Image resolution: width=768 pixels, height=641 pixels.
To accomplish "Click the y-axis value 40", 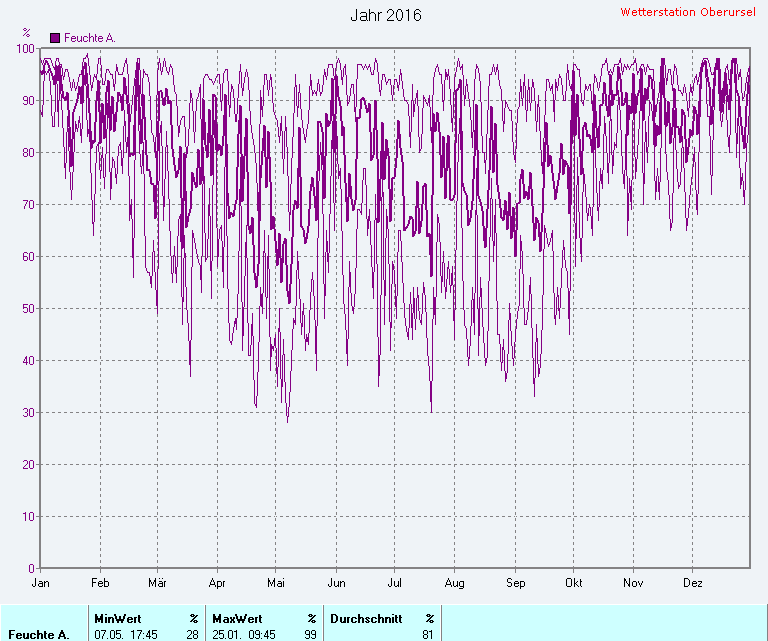I will click(x=28, y=360).
